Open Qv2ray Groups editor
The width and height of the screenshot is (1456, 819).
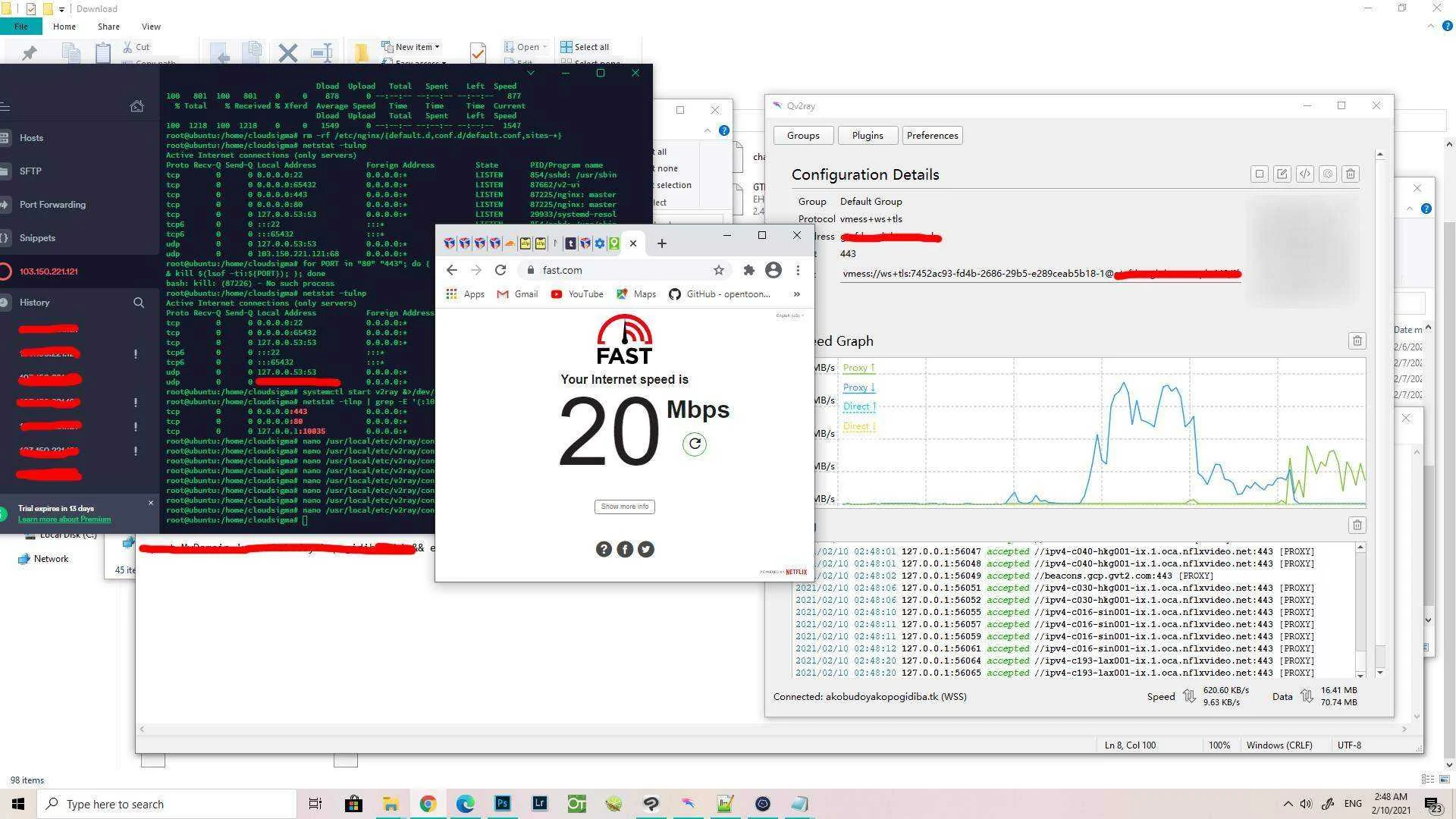(803, 136)
